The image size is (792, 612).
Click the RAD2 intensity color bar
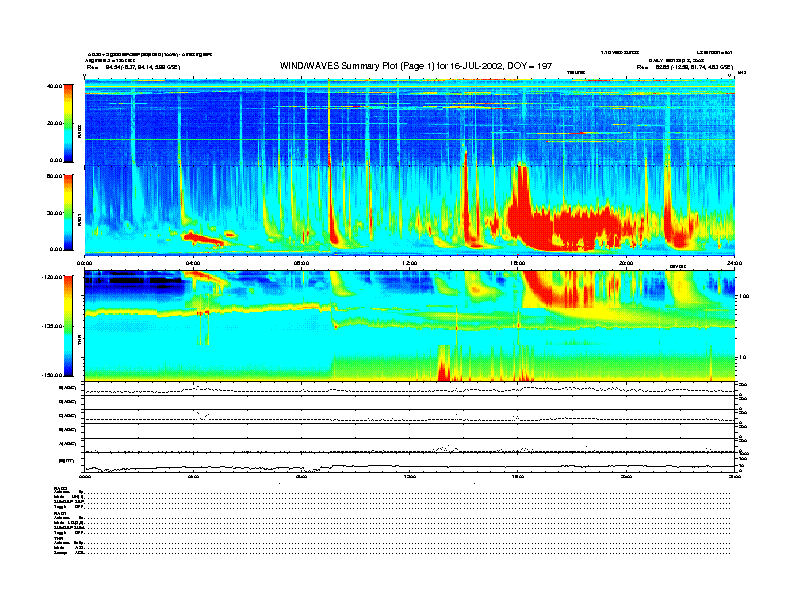tap(68, 124)
